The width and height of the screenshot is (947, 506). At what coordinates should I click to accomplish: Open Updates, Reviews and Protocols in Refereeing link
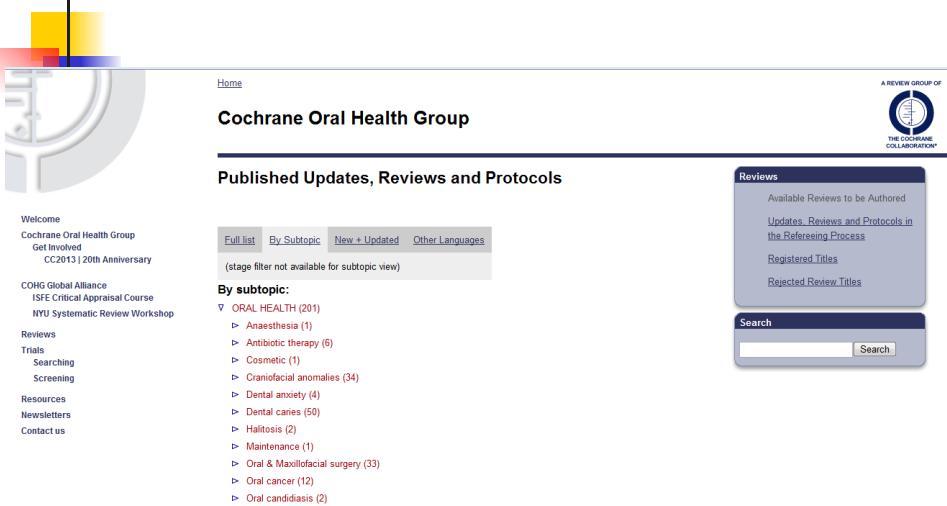tap(840, 228)
